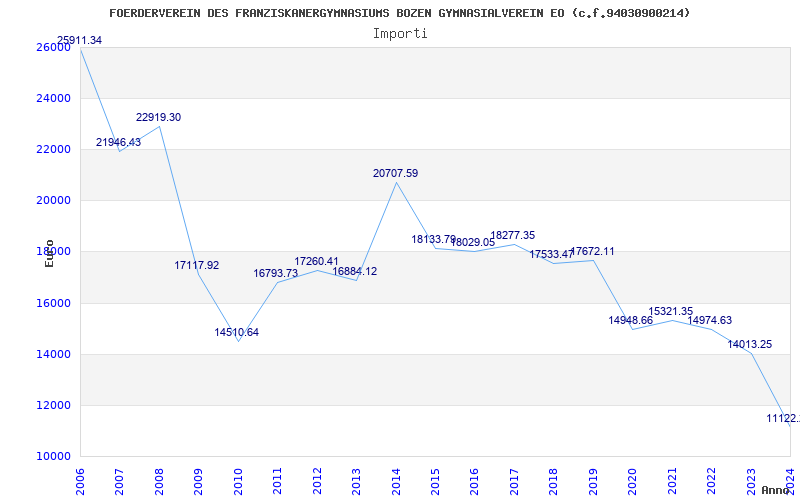
Task: Click the year 2017 on the axis
Action: tap(514, 482)
